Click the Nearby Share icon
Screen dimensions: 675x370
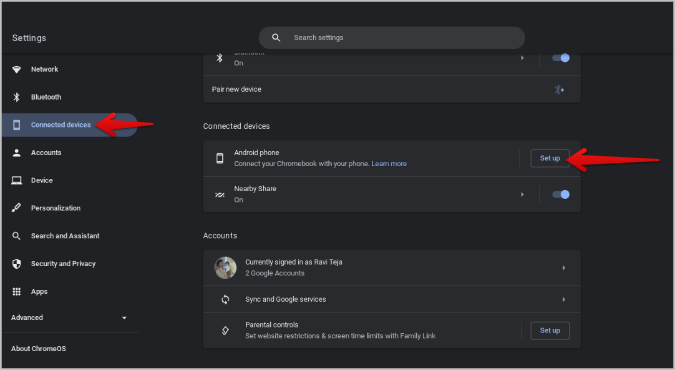220,195
